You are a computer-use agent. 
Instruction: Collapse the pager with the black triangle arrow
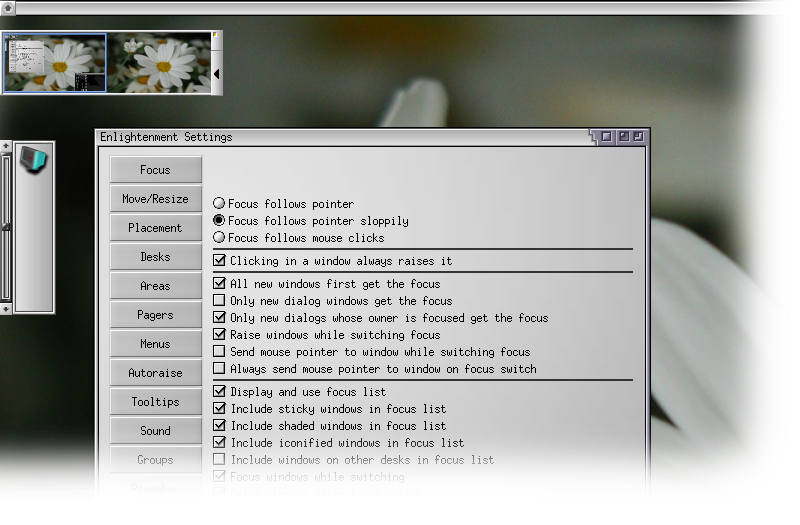216,73
